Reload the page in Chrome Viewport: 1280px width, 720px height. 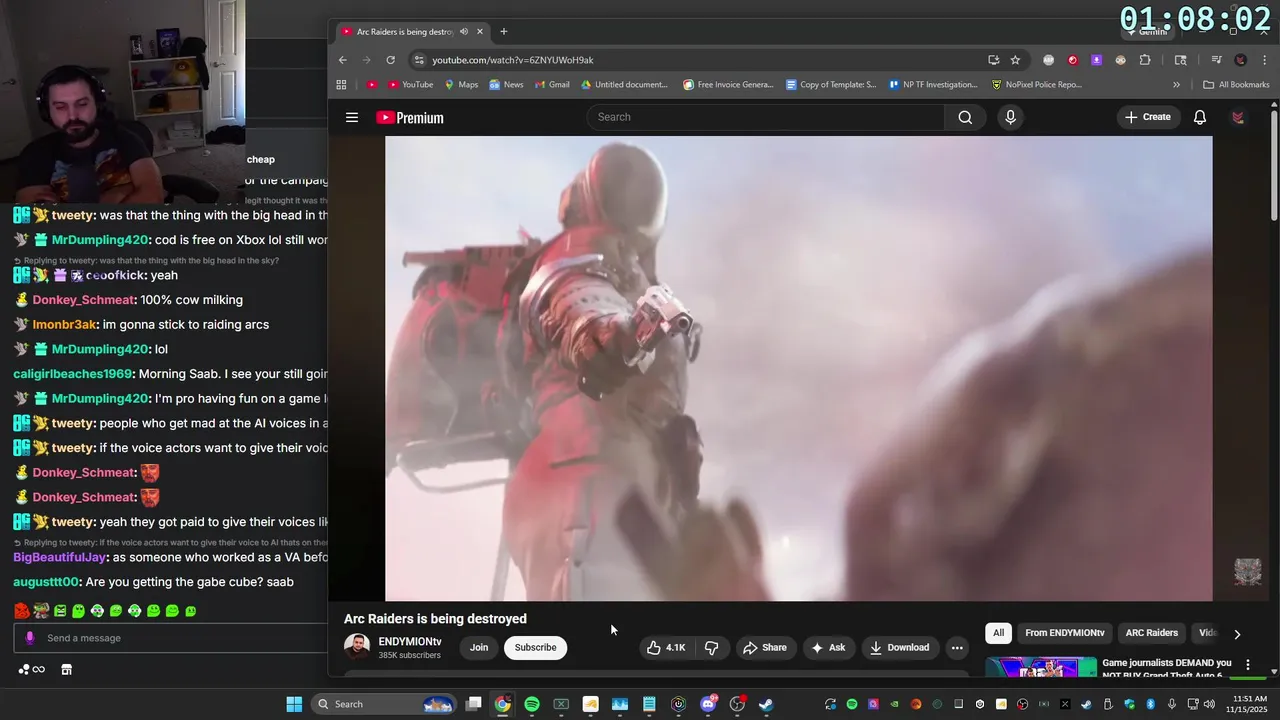(390, 60)
